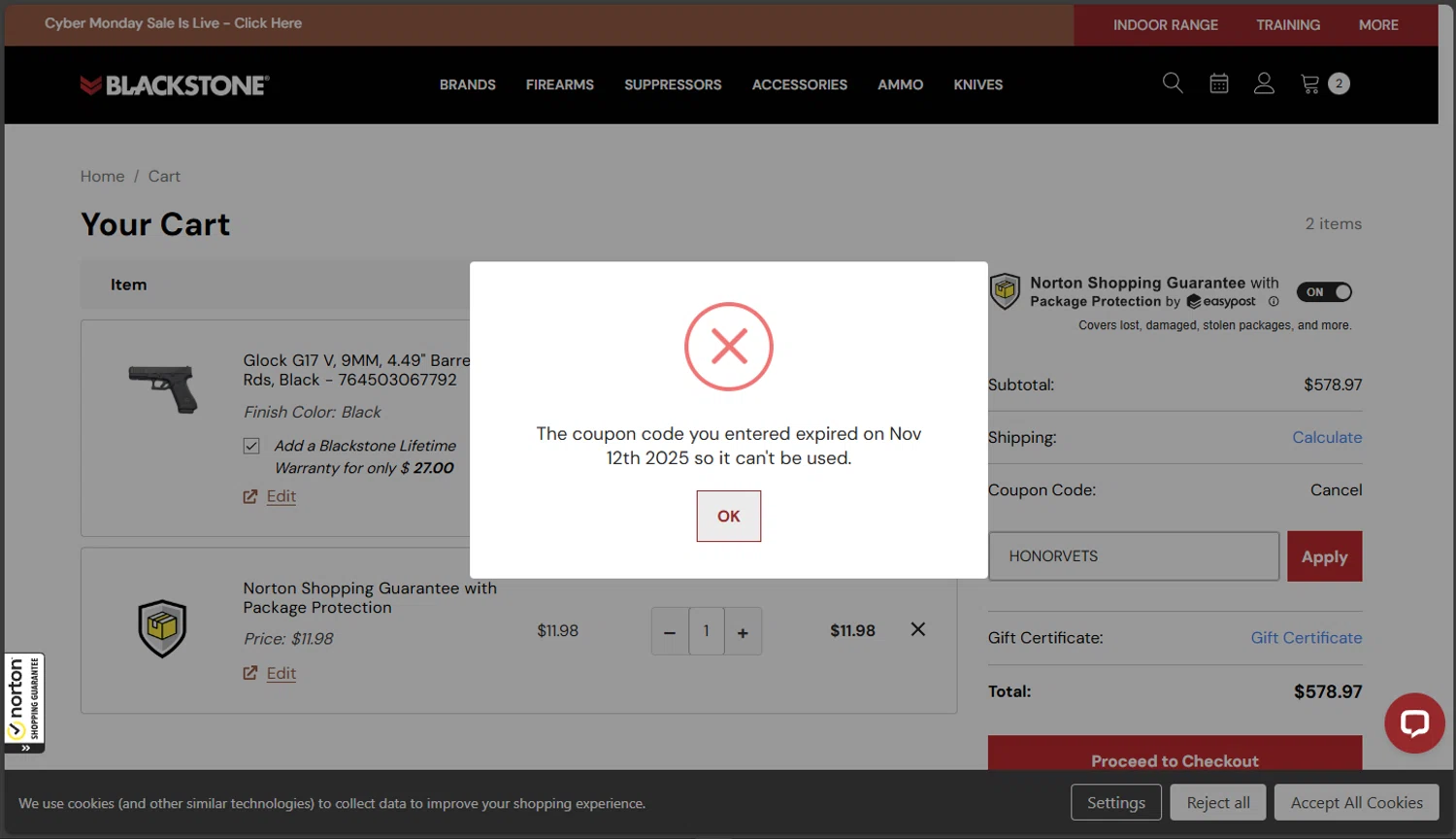Edit the Glock G17 item
The height and width of the screenshot is (839, 1456).
281,496
